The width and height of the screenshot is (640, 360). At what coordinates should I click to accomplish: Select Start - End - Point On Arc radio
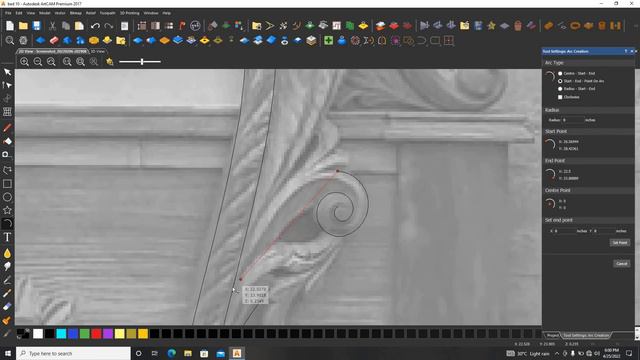click(x=560, y=81)
